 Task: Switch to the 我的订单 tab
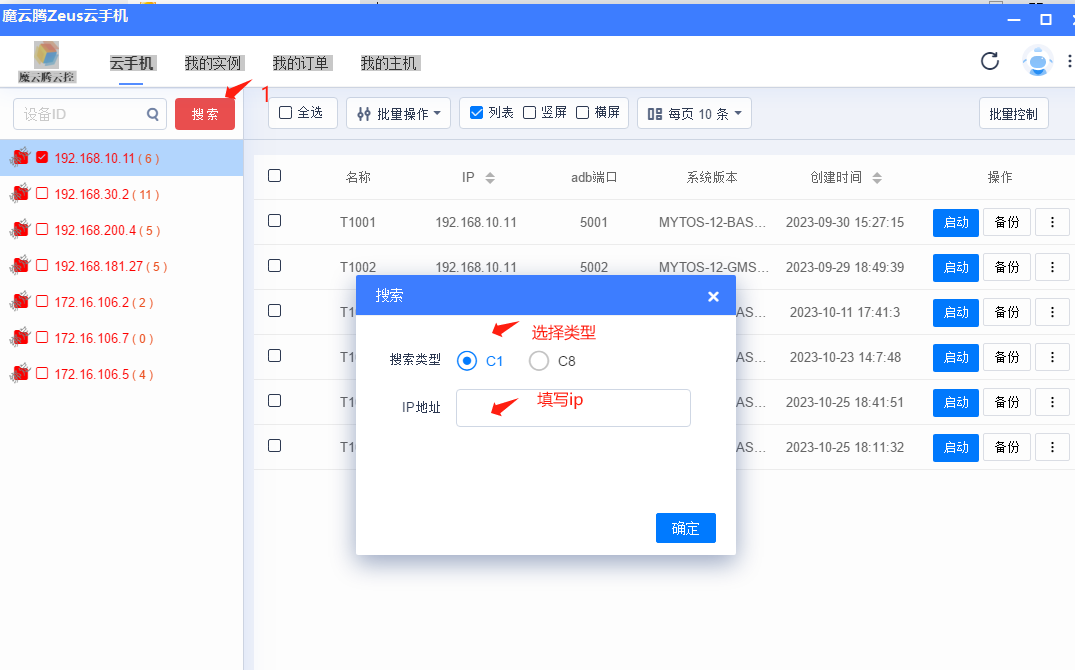tap(301, 62)
